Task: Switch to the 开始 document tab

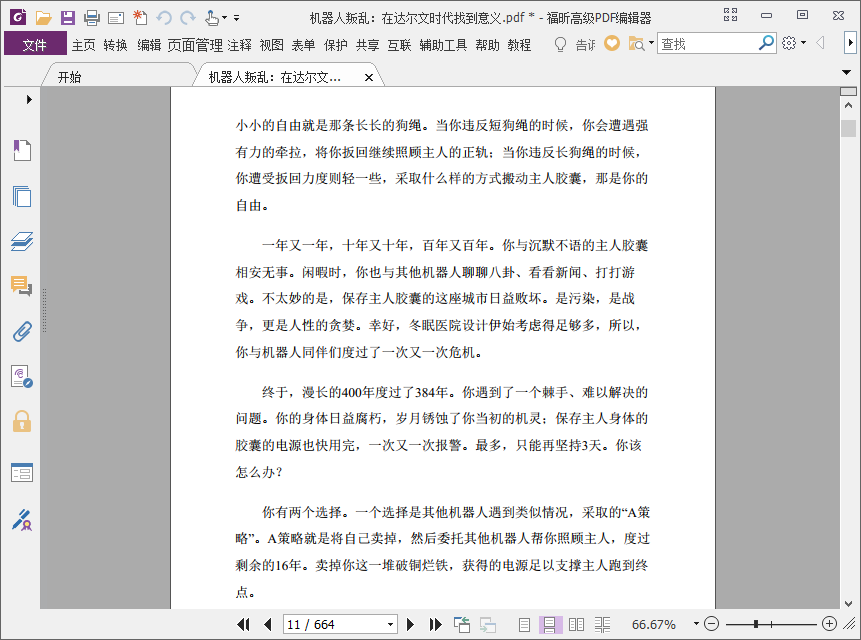Action: pyautogui.click(x=119, y=76)
